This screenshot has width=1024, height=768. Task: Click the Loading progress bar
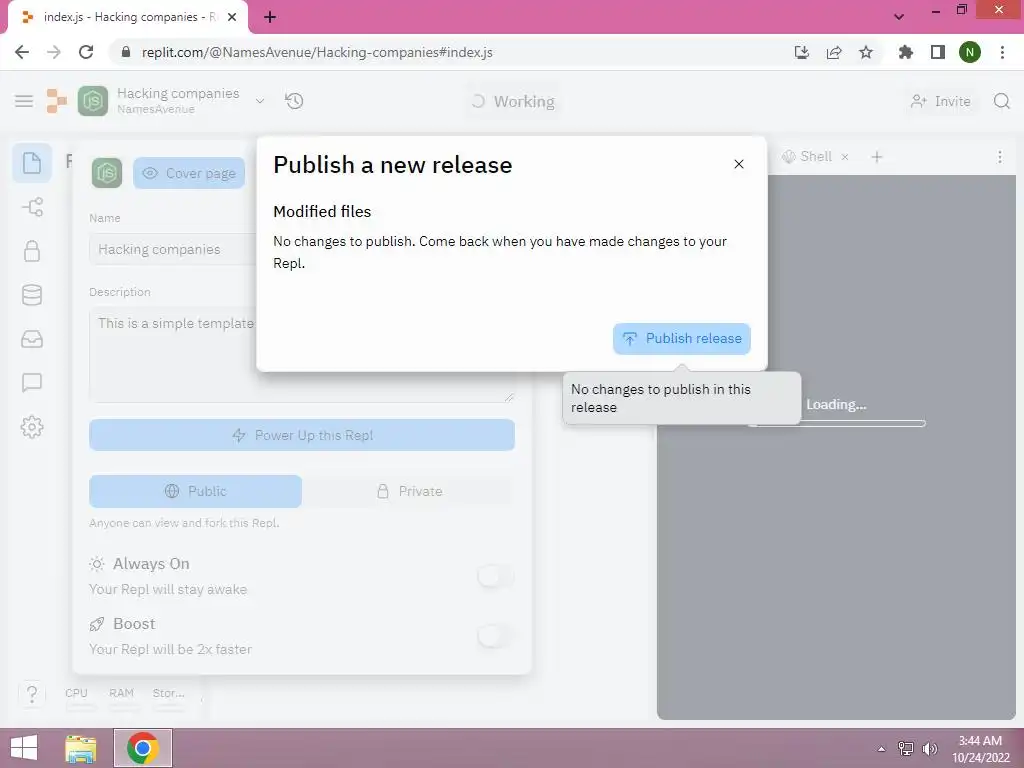pyautogui.click(x=837, y=423)
